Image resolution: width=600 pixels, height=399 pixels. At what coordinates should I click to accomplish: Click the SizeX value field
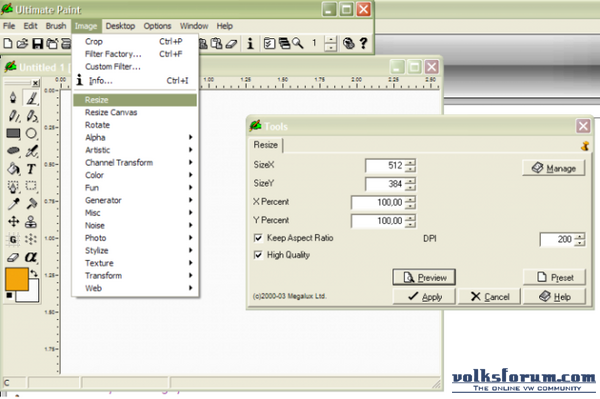point(385,165)
